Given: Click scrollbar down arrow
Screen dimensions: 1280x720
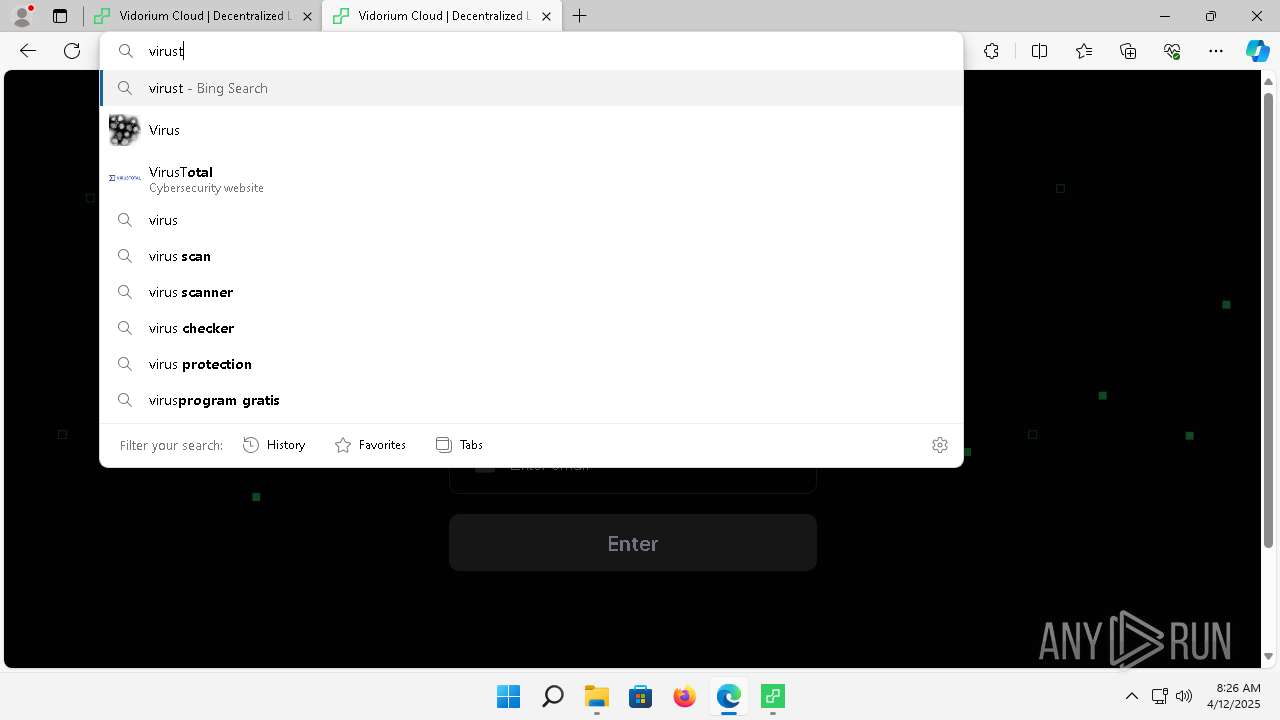Looking at the screenshot, I should [1268, 657].
